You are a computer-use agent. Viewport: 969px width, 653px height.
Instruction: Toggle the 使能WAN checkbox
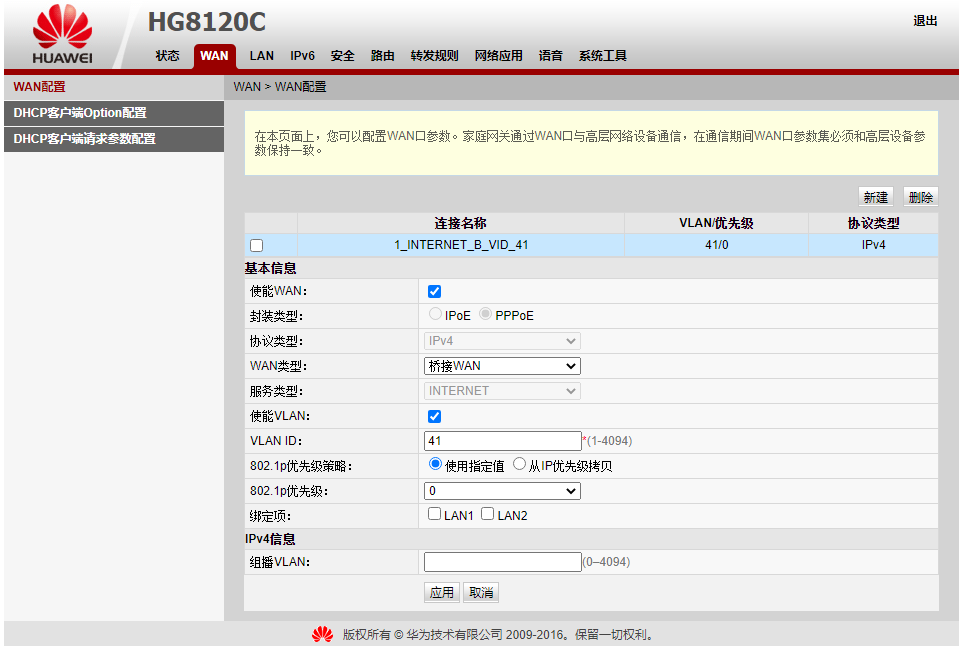[434, 292]
